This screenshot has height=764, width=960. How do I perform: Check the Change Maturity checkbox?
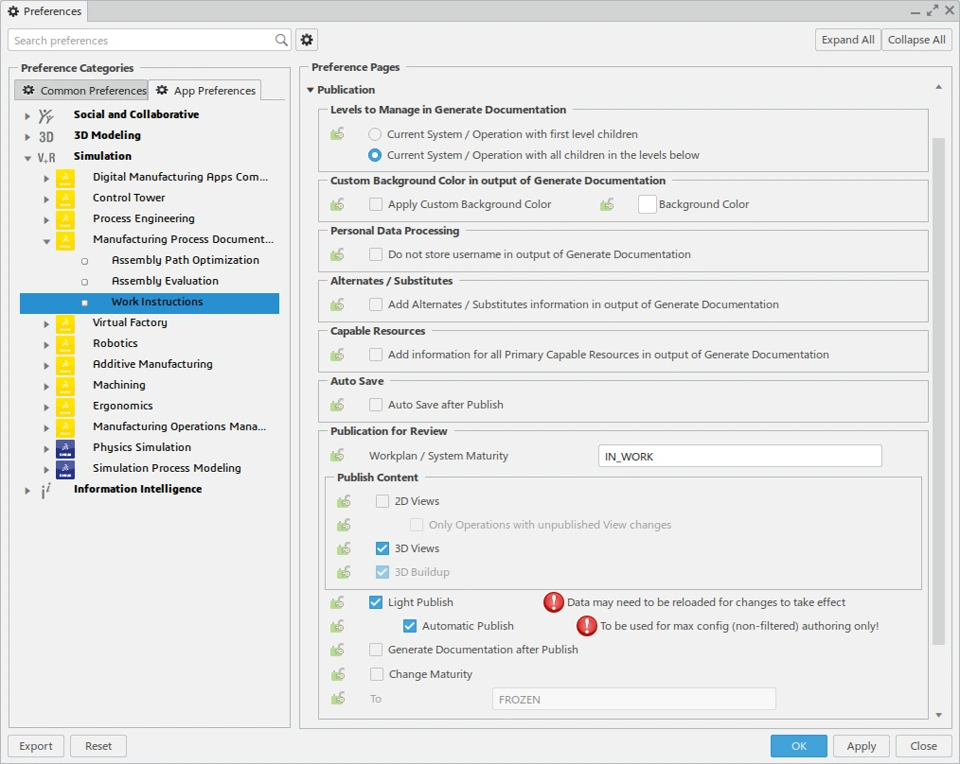click(x=377, y=674)
